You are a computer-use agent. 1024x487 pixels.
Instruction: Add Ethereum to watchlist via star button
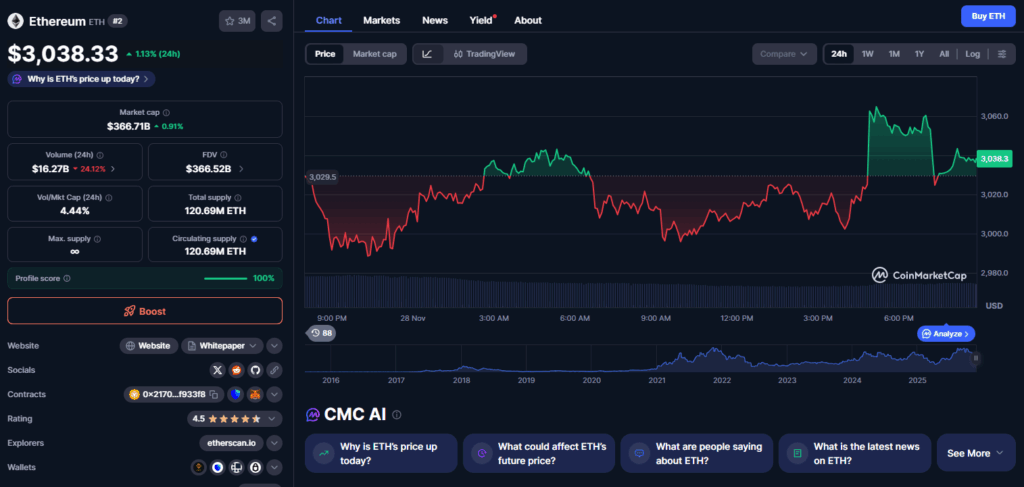pos(237,21)
